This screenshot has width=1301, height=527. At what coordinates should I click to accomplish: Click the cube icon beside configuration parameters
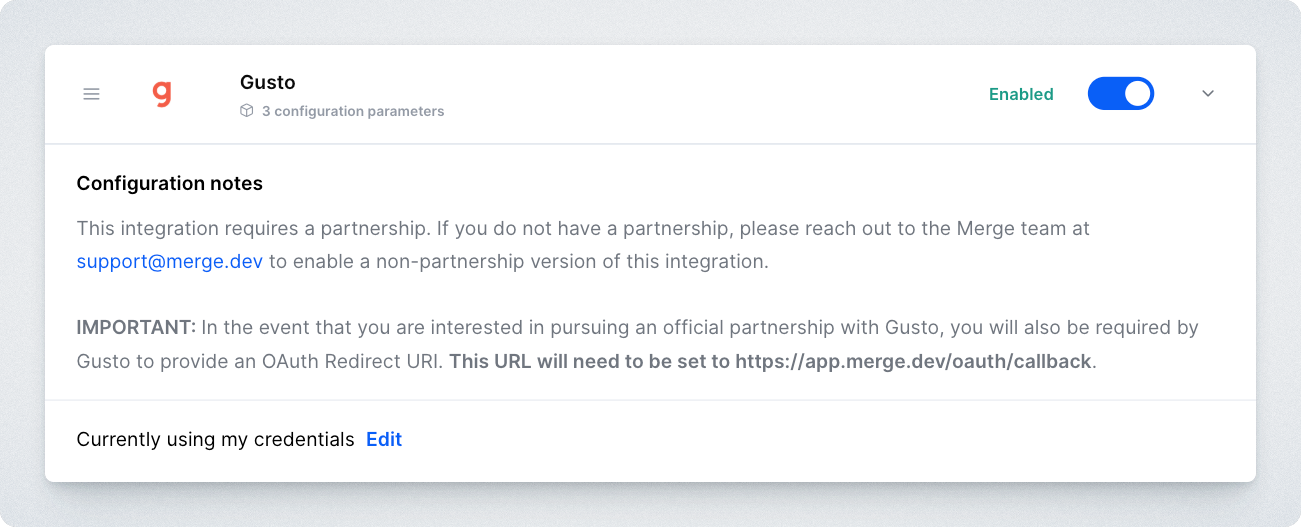pyautogui.click(x=247, y=111)
